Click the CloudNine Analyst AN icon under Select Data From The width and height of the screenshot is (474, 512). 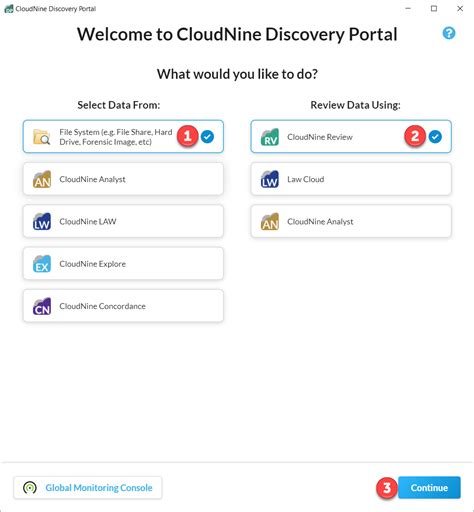(42, 179)
